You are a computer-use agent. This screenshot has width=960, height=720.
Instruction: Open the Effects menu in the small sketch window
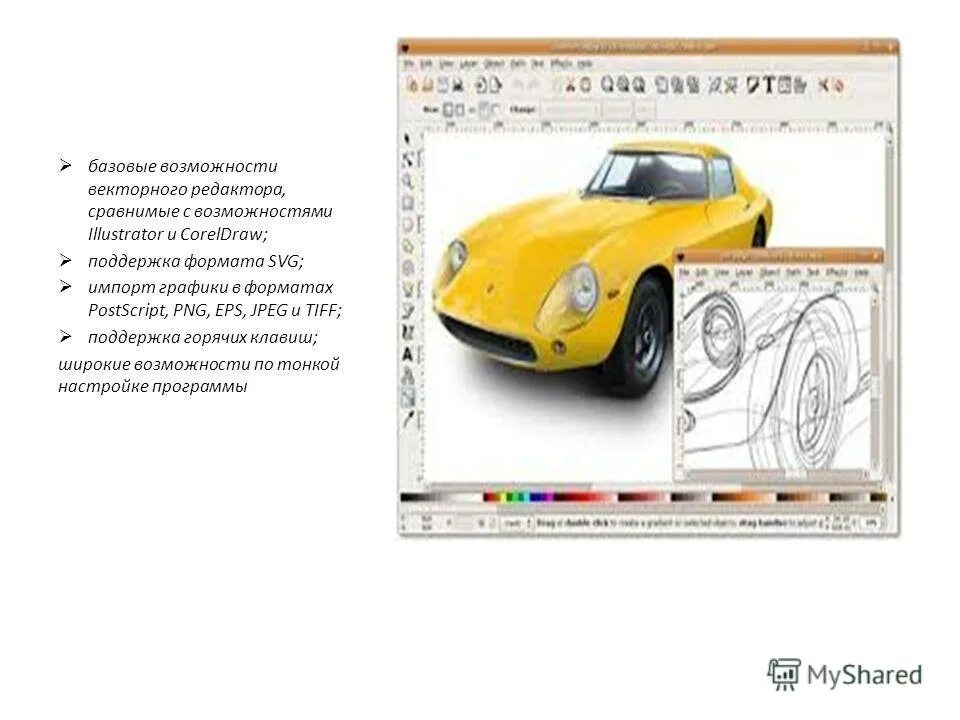click(836, 272)
